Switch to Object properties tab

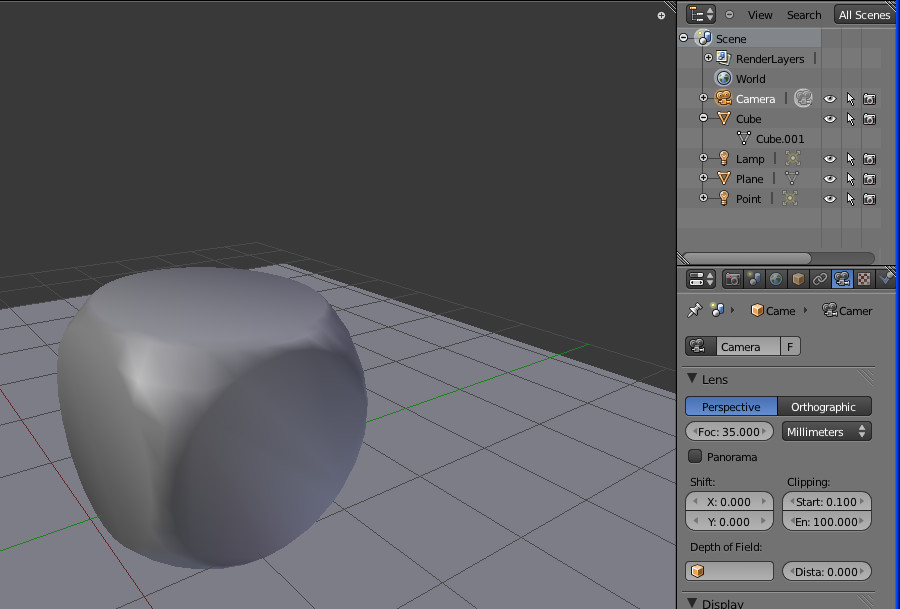[798, 280]
